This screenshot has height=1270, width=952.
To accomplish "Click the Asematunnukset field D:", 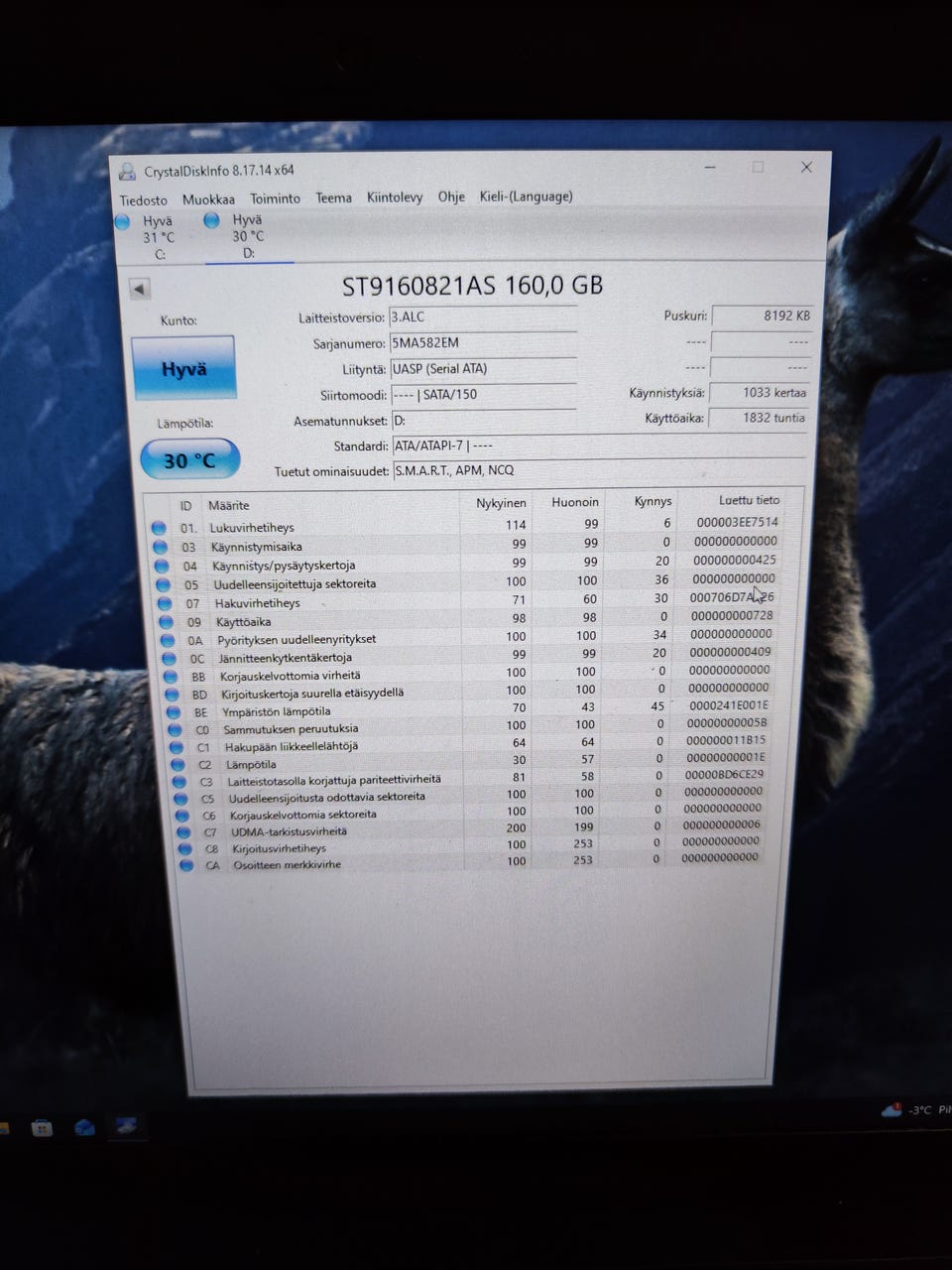I will [483, 421].
